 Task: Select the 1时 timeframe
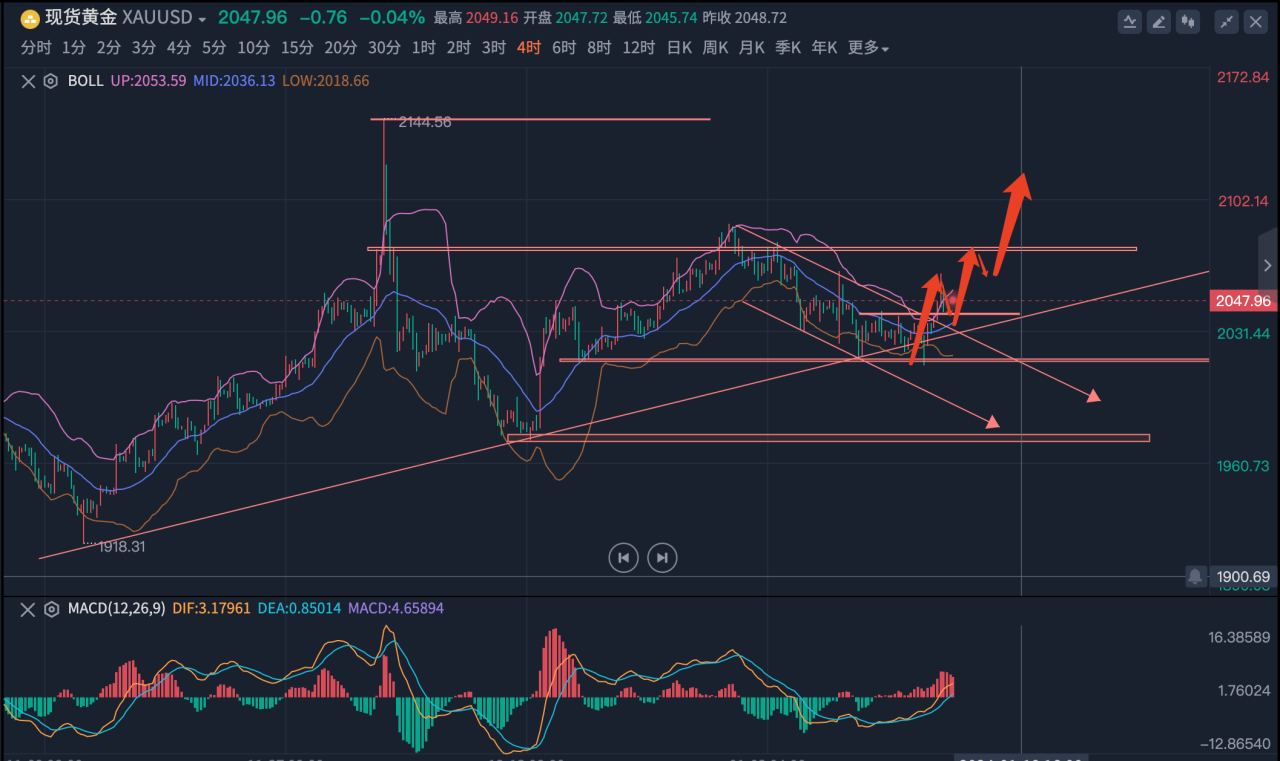click(423, 47)
